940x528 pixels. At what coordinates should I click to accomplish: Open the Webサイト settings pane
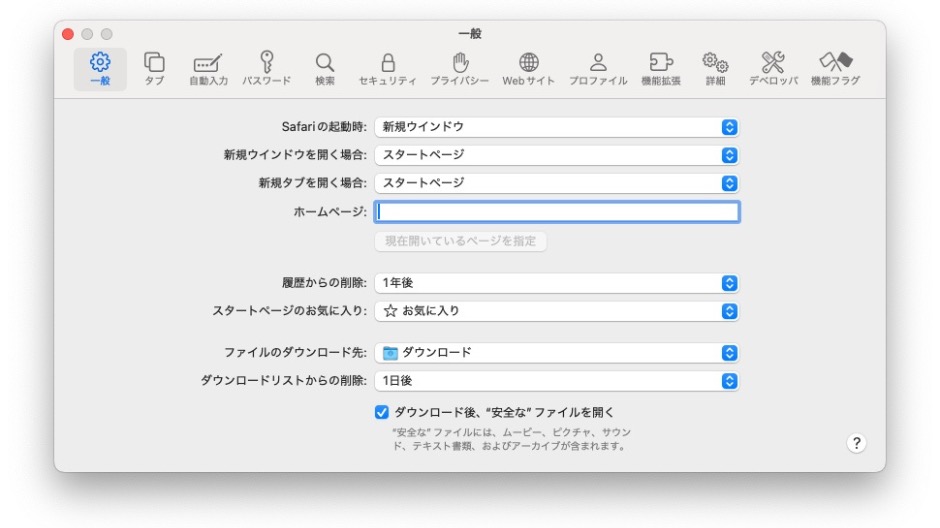(528, 69)
